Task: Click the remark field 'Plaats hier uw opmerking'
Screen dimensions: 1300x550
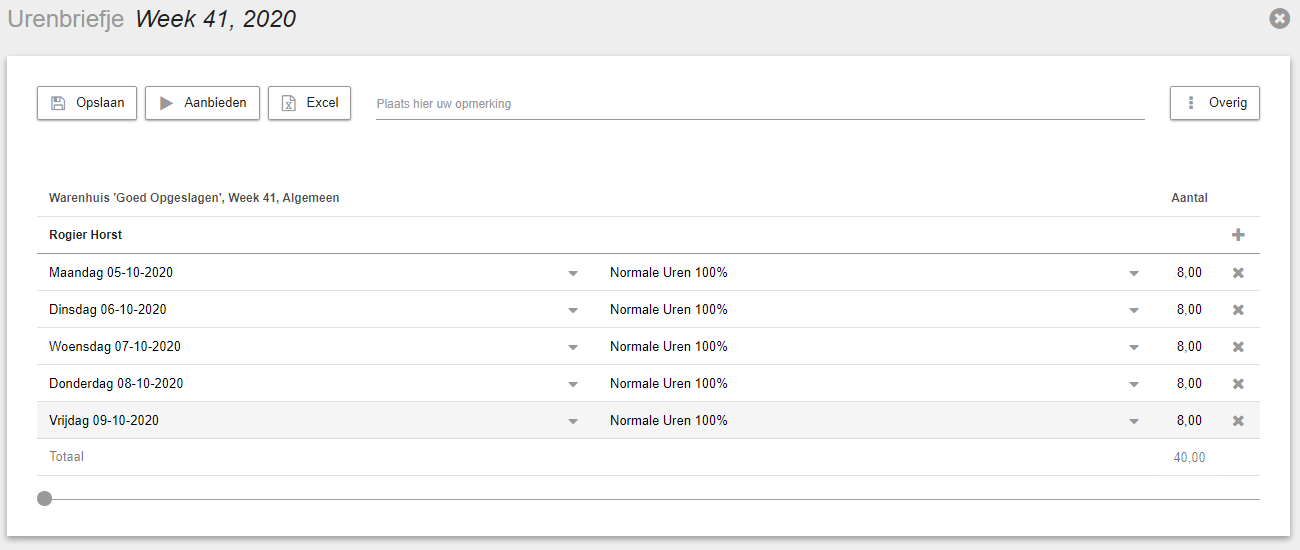Action: point(760,104)
